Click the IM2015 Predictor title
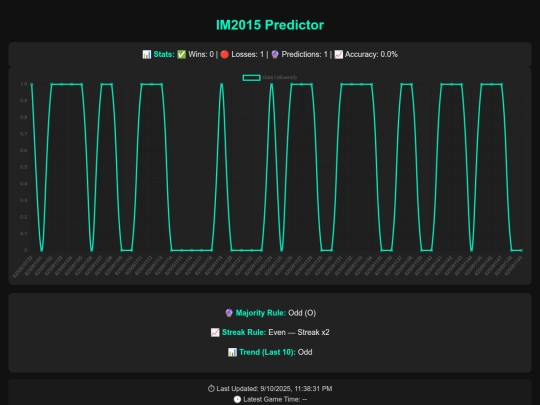The width and height of the screenshot is (540, 405). point(270,25)
